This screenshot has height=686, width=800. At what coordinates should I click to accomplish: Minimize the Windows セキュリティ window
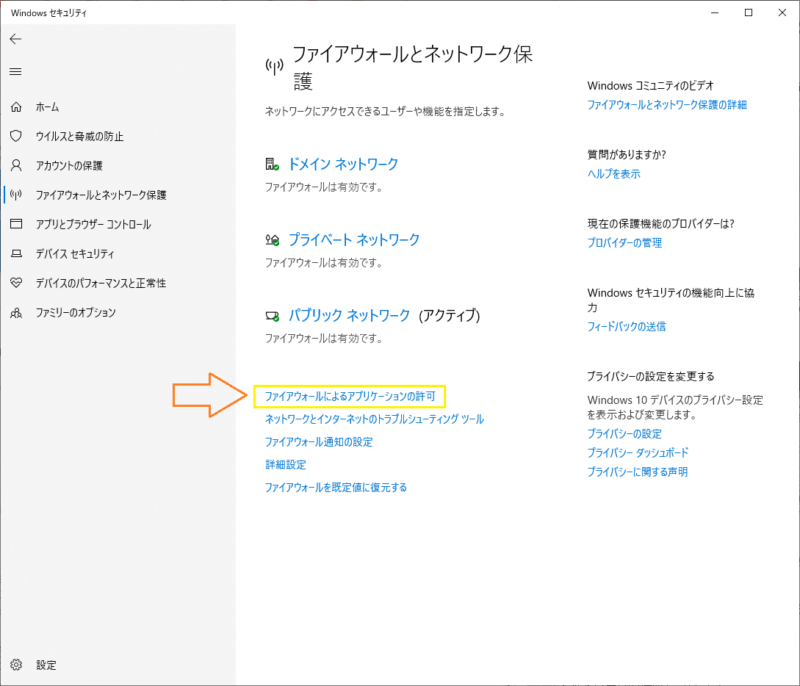click(x=715, y=13)
